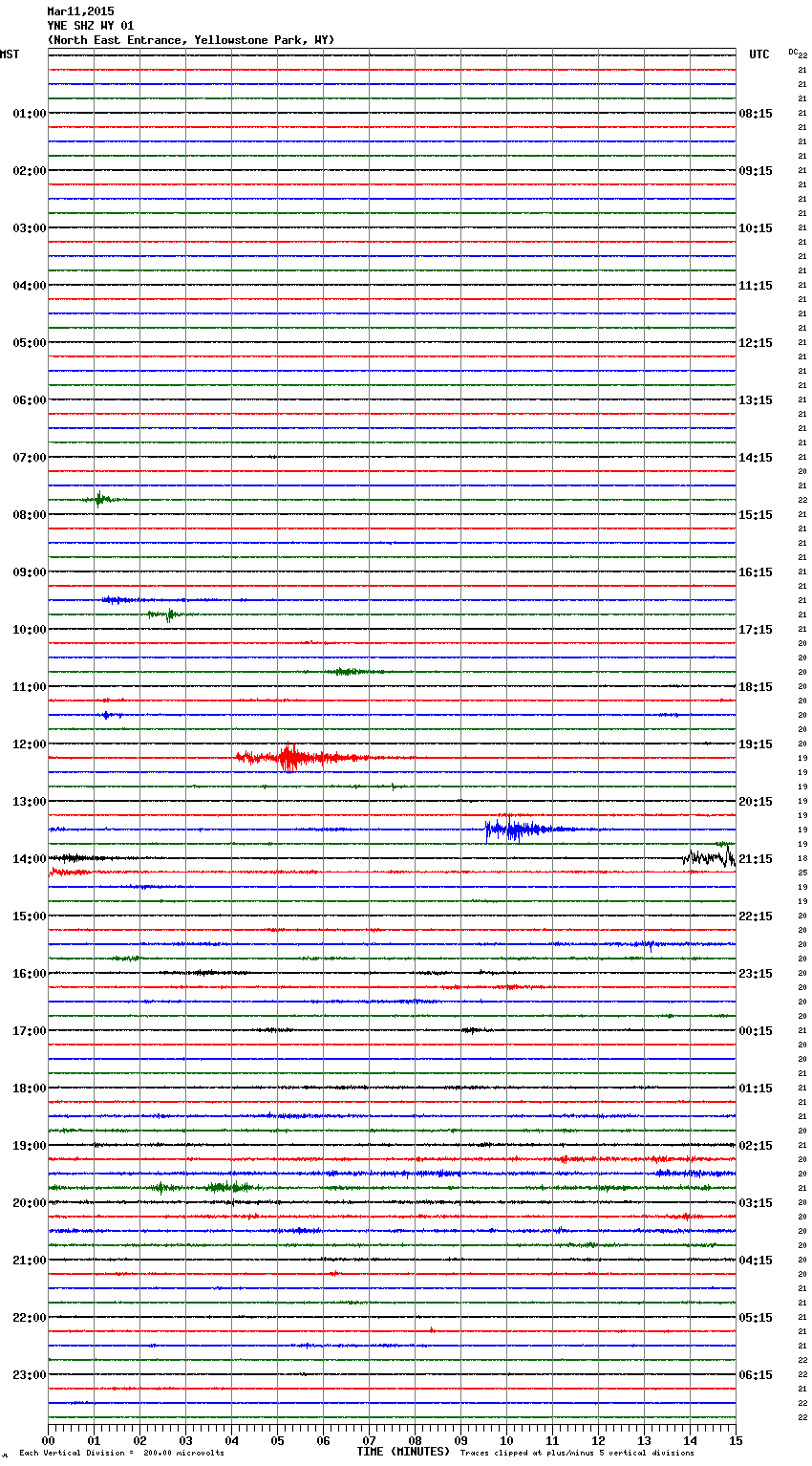
Task: Click minute 15 on the bottom time axis
Action: click(x=736, y=1440)
